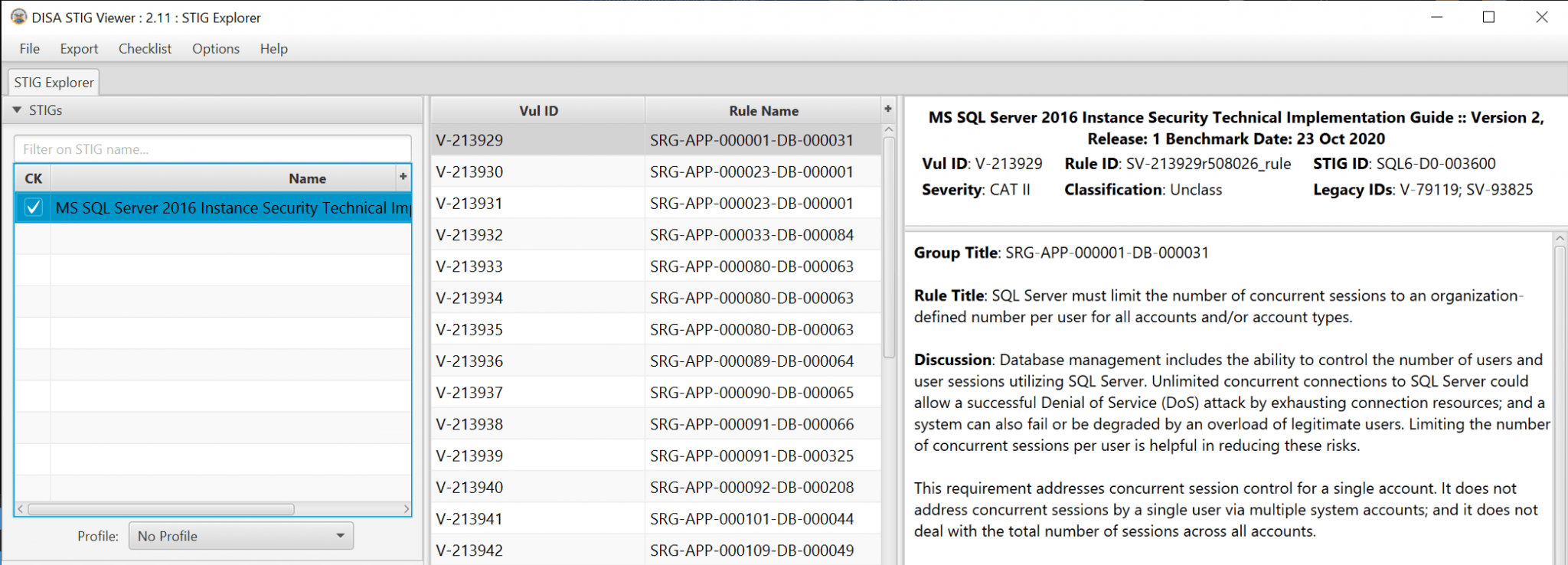Click the Filter on STIG name field
The width and height of the screenshot is (1568, 565).
click(212, 149)
